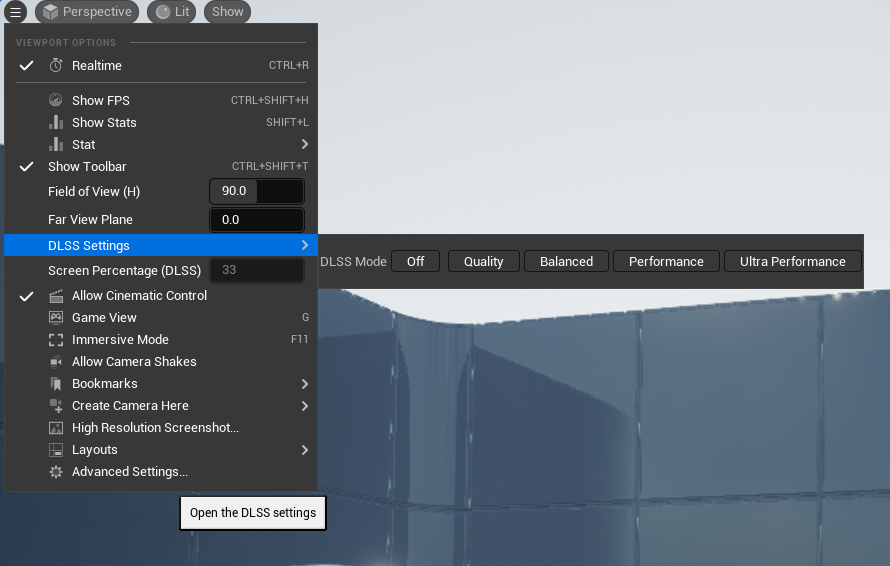This screenshot has height=566, width=890.
Task: Set DLSS Mode to Off
Action: pos(415,261)
